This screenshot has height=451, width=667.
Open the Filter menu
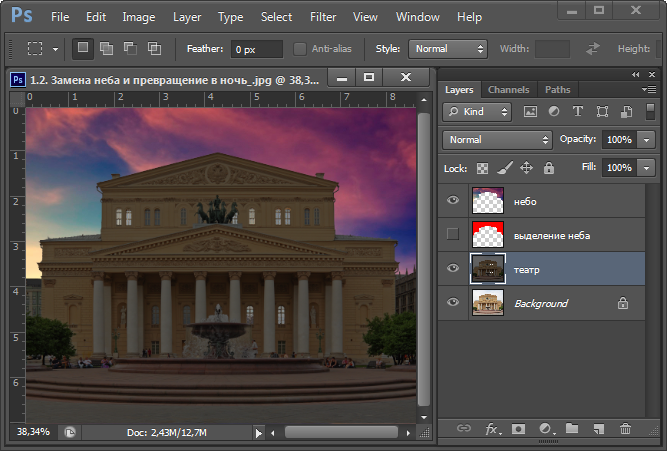(323, 17)
